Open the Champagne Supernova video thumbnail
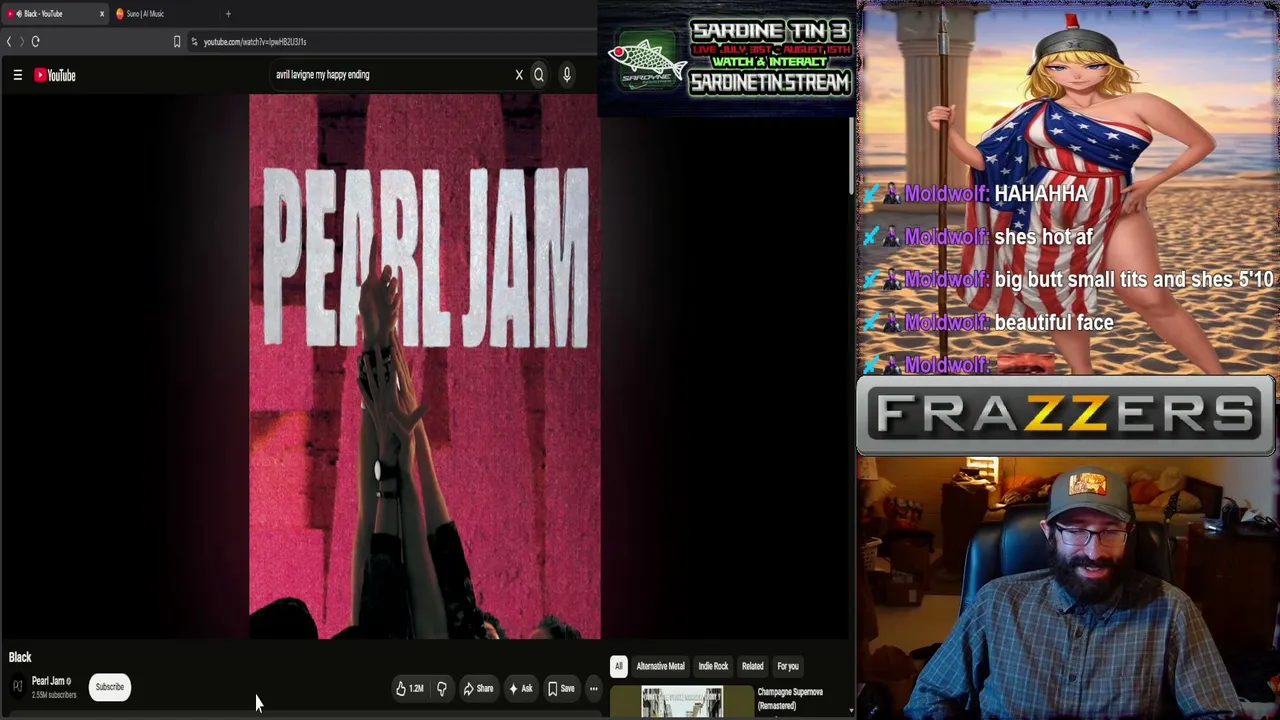This screenshot has height=720, width=1280. point(682,702)
